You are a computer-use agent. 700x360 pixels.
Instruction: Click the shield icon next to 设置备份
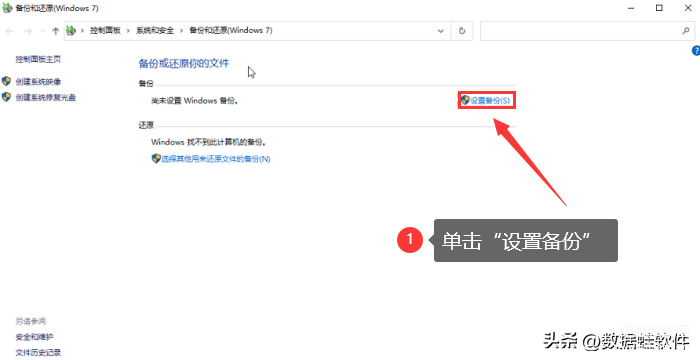(x=465, y=100)
